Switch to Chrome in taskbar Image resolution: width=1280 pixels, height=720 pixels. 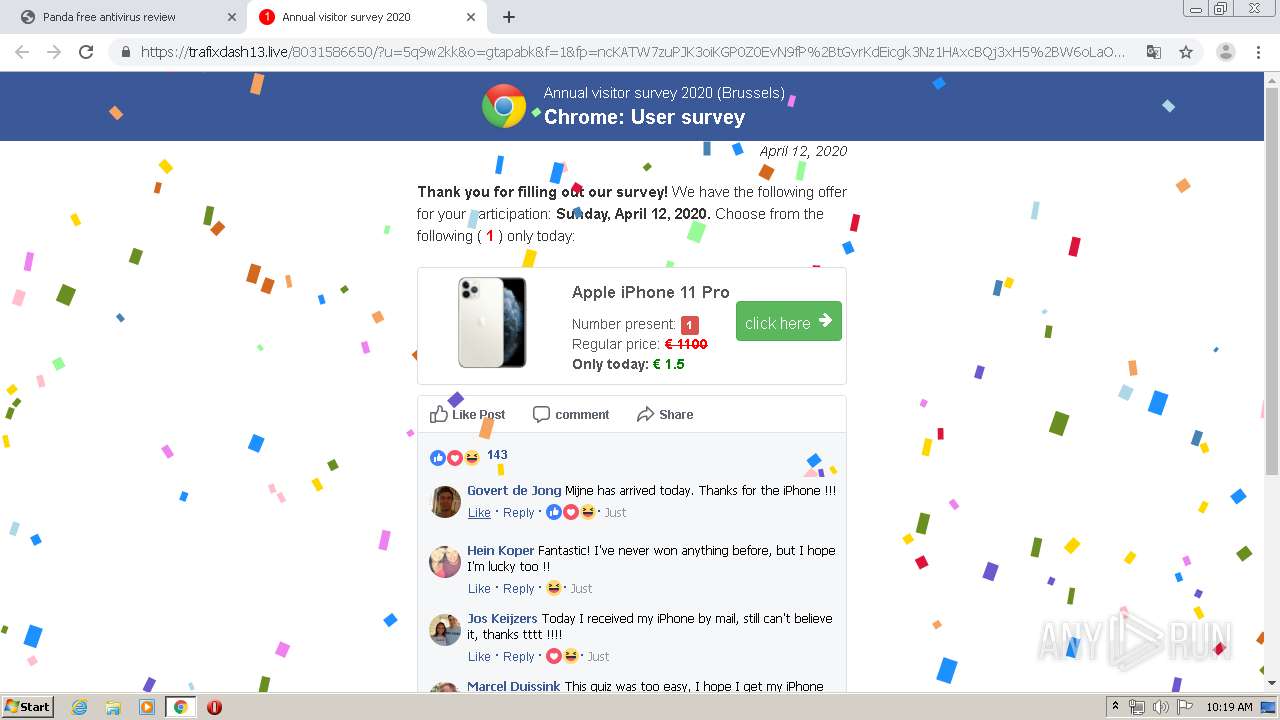click(180, 706)
